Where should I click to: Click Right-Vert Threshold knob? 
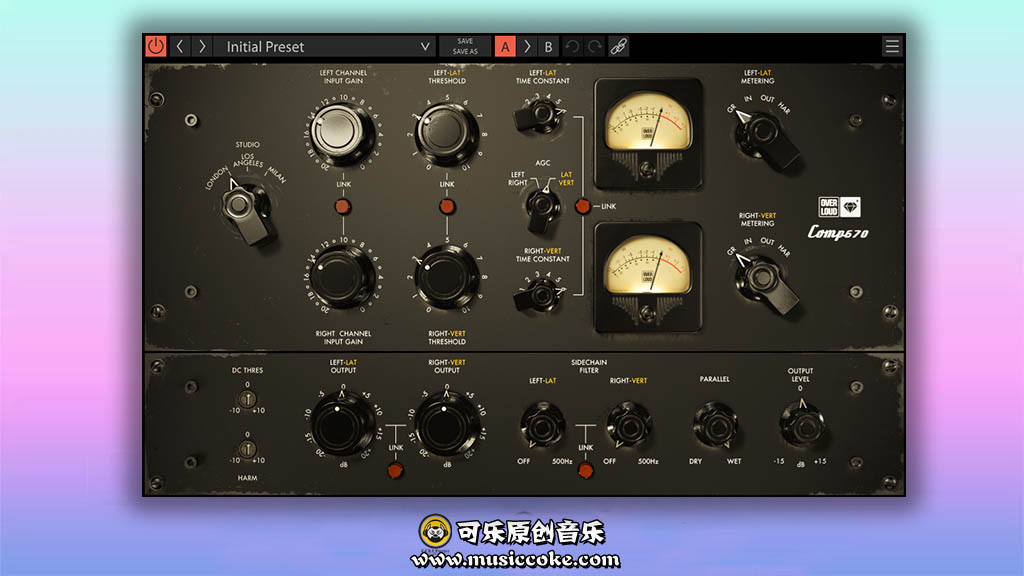tap(447, 276)
